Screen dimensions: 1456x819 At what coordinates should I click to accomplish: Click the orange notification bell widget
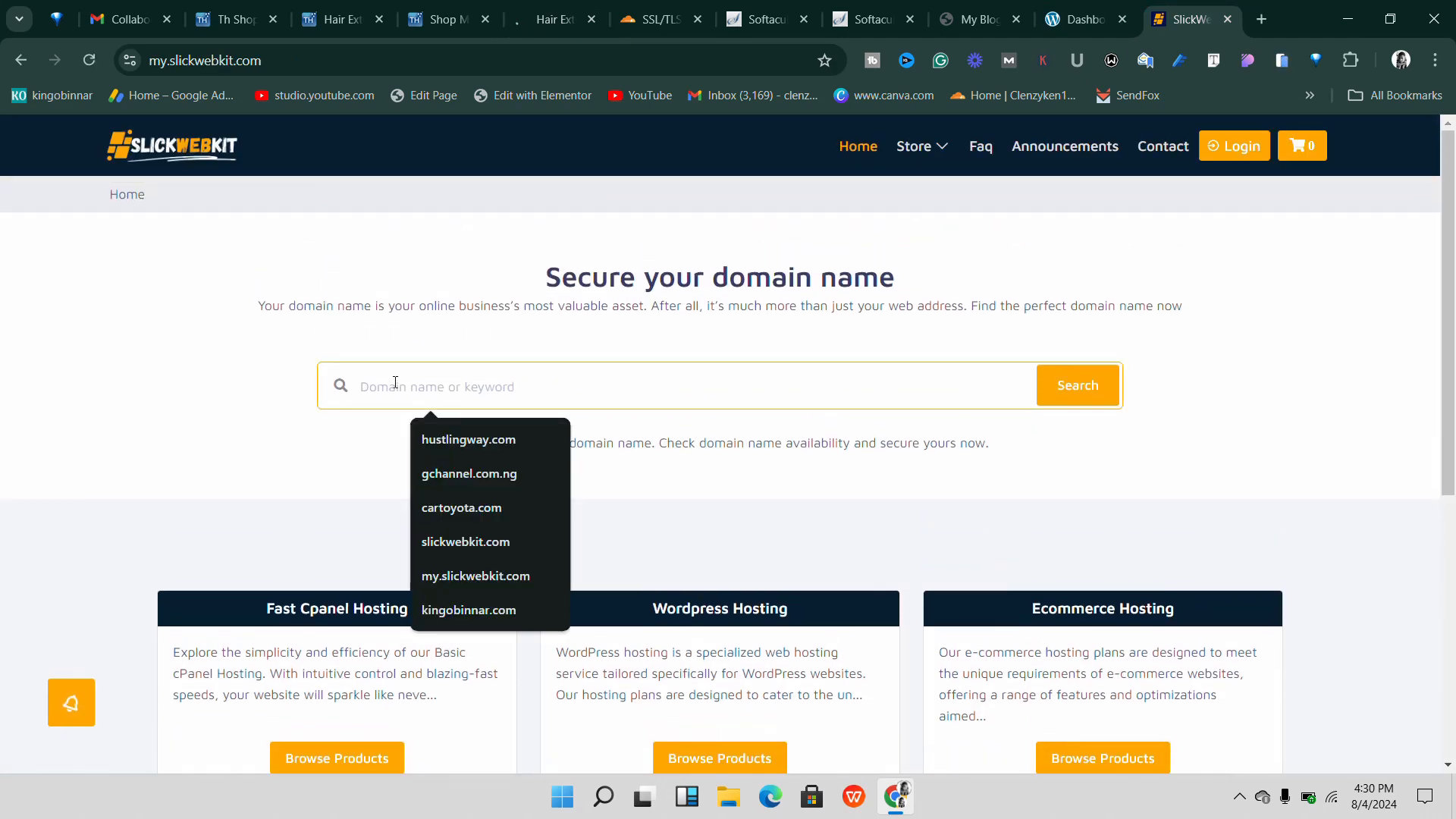(x=71, y=702)
